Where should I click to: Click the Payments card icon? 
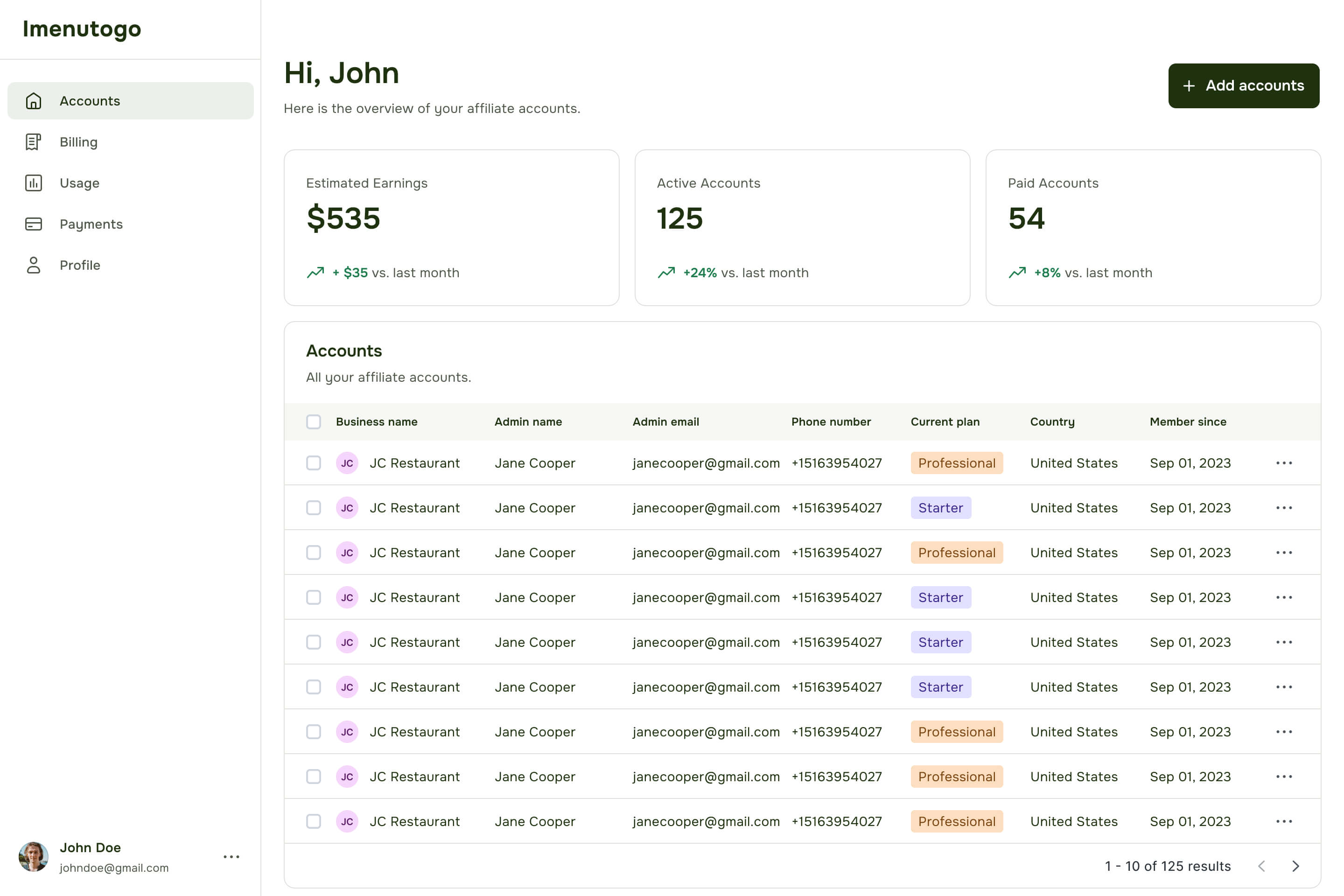tap(34, 224)
